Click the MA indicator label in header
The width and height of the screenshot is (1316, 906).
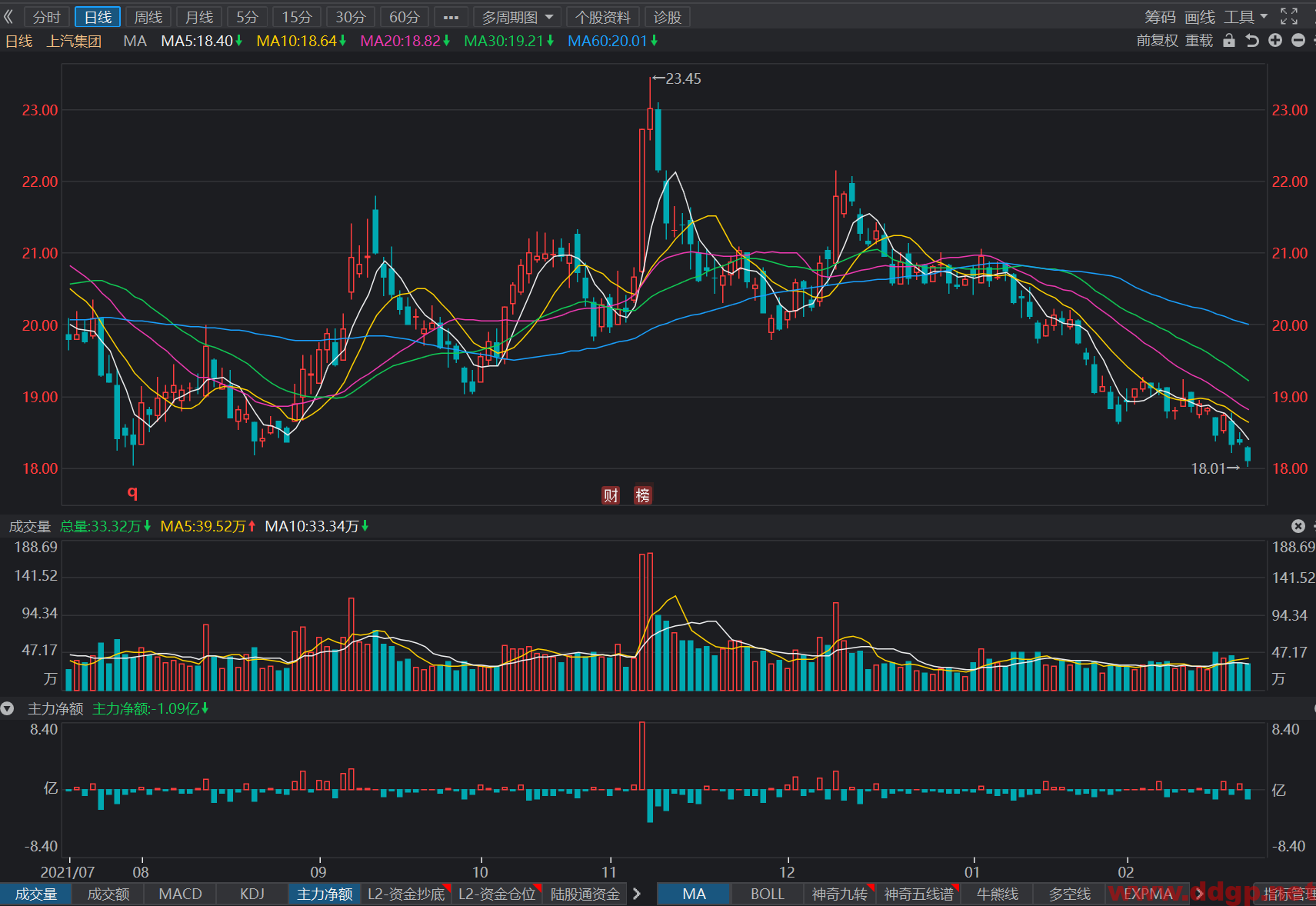tap(135, 41)
